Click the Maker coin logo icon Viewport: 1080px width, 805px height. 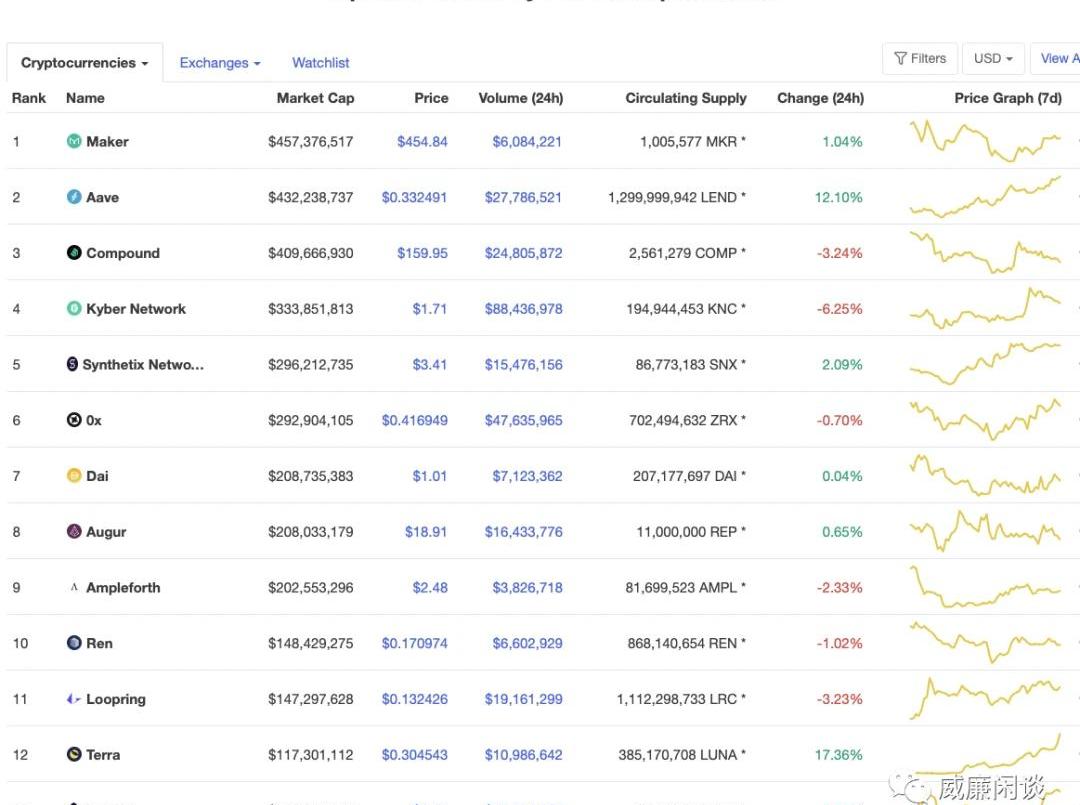click(x=74, y=141)
